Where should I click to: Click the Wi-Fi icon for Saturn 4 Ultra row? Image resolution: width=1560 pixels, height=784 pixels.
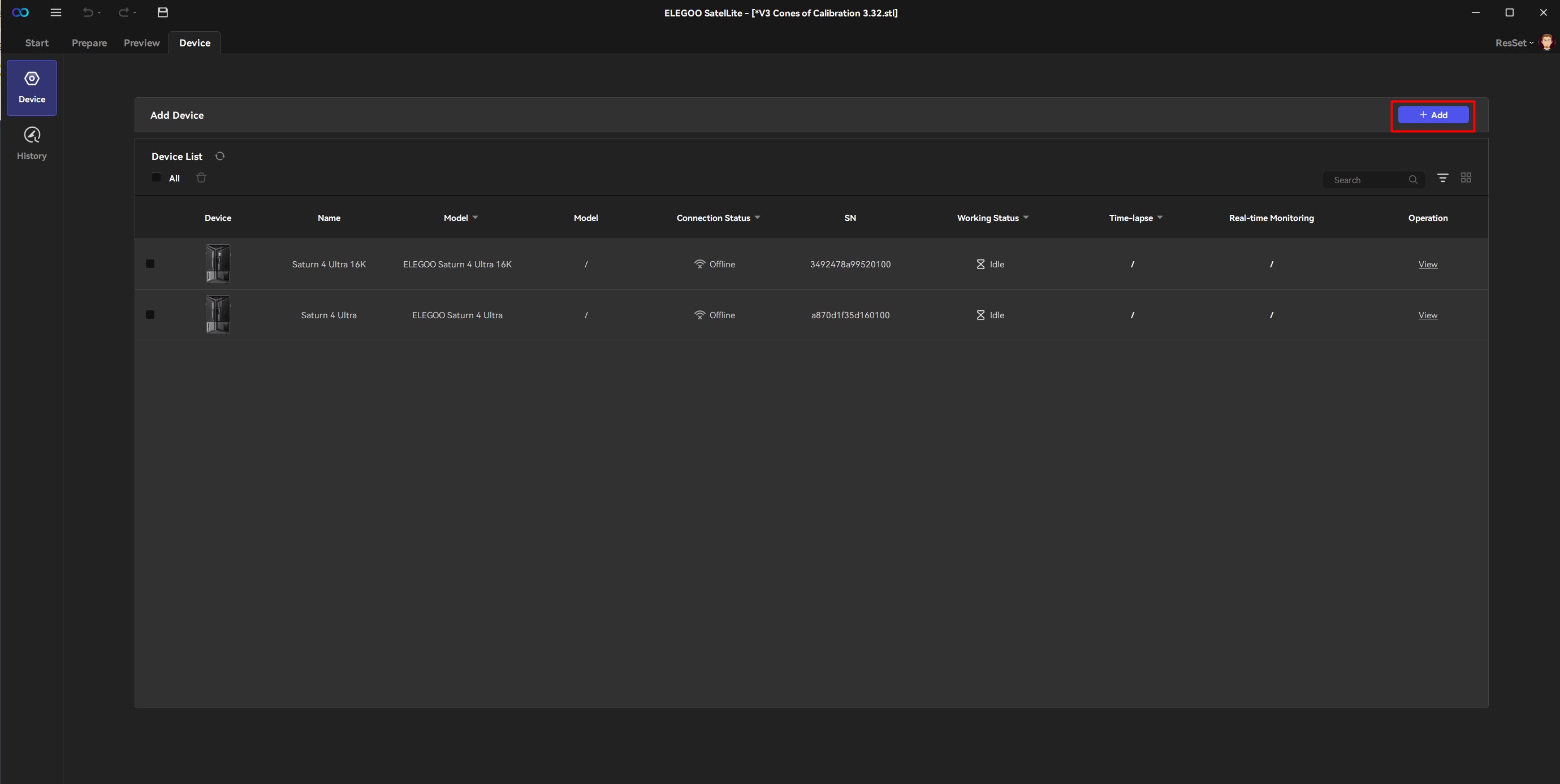(699, 315)
